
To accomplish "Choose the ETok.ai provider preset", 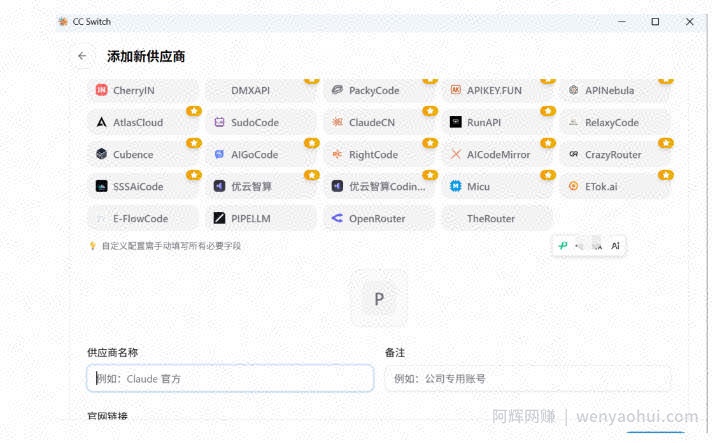I will pos(616,186).
